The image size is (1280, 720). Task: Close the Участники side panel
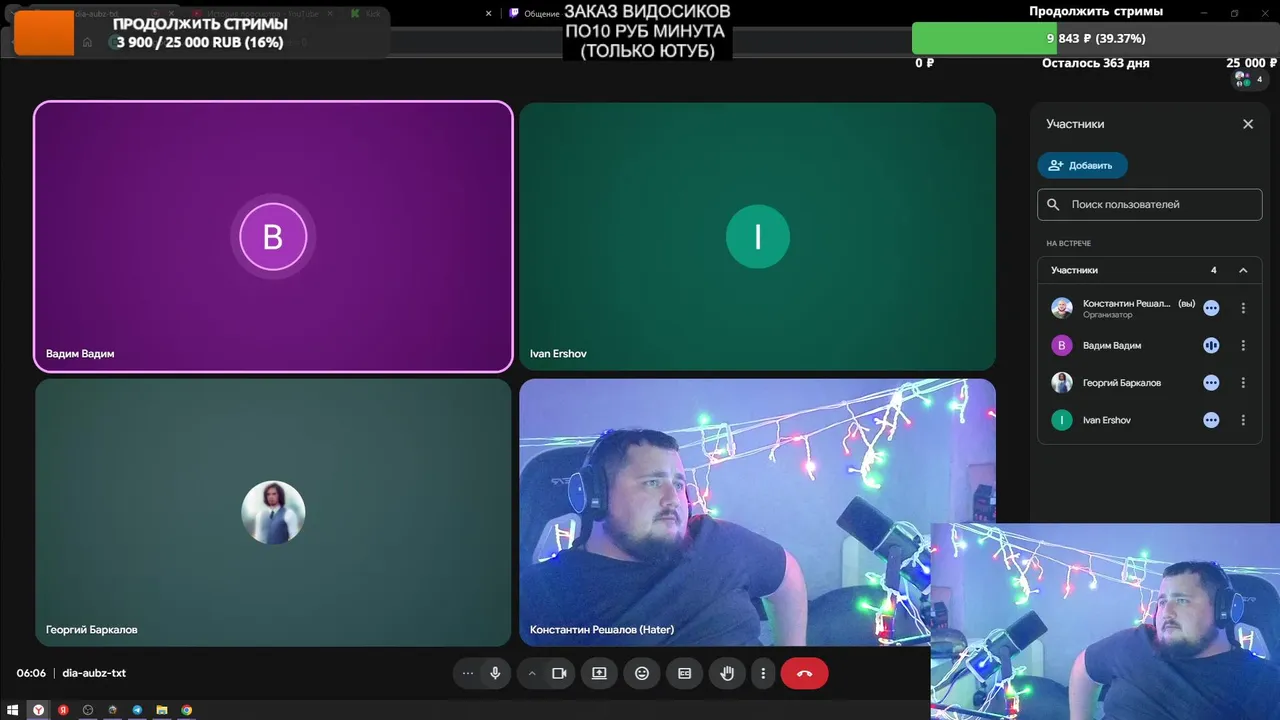[x=1248, y=124]
